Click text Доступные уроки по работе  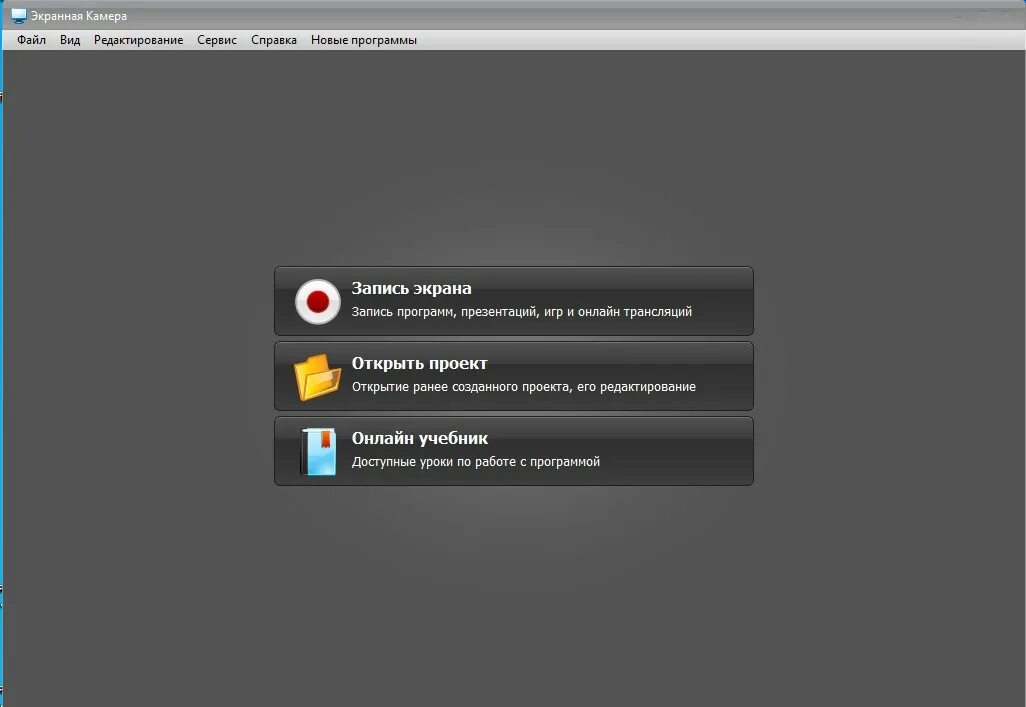pyautogui.click(x=434, y=462)
